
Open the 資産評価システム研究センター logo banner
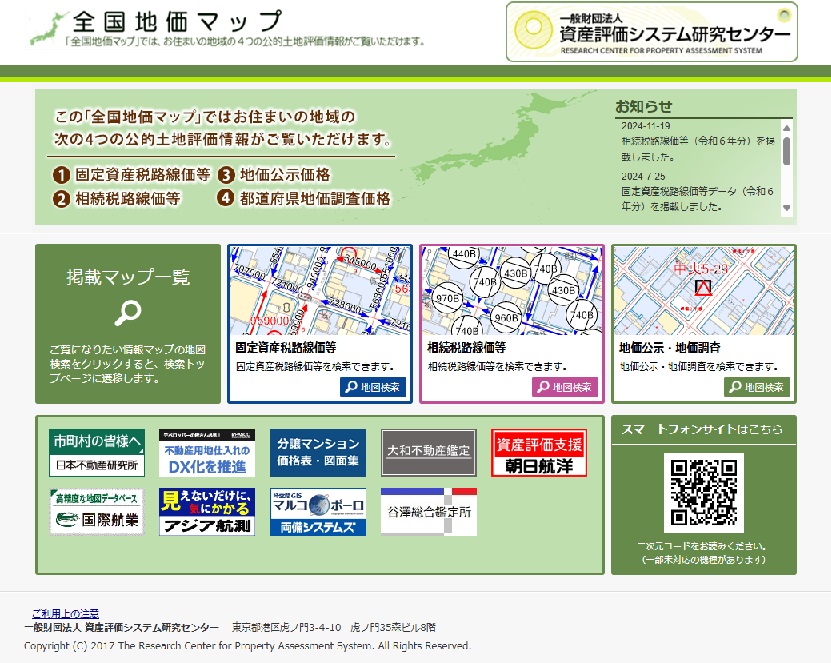tap(652, 32)
